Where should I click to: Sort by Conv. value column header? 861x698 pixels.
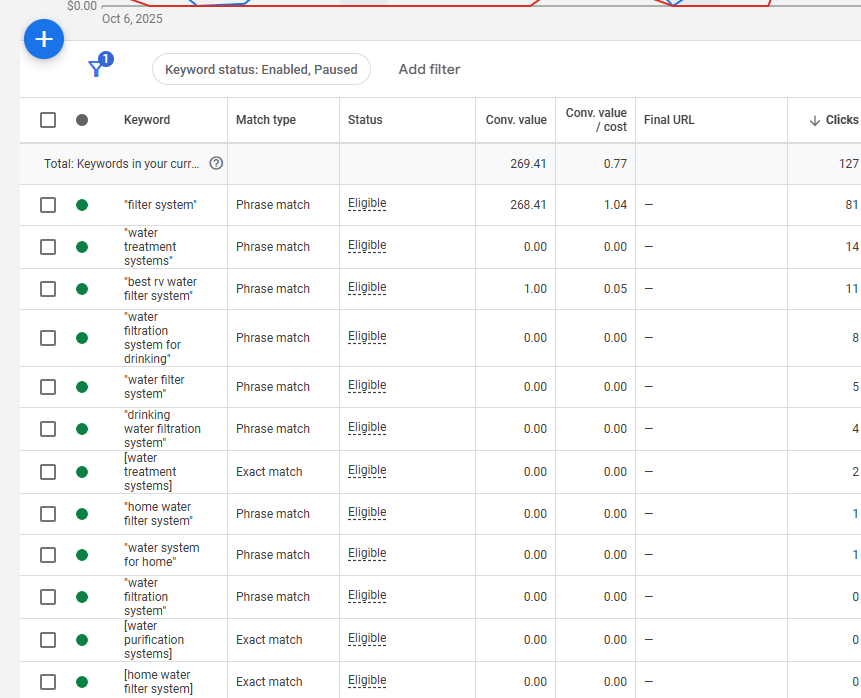516,120
